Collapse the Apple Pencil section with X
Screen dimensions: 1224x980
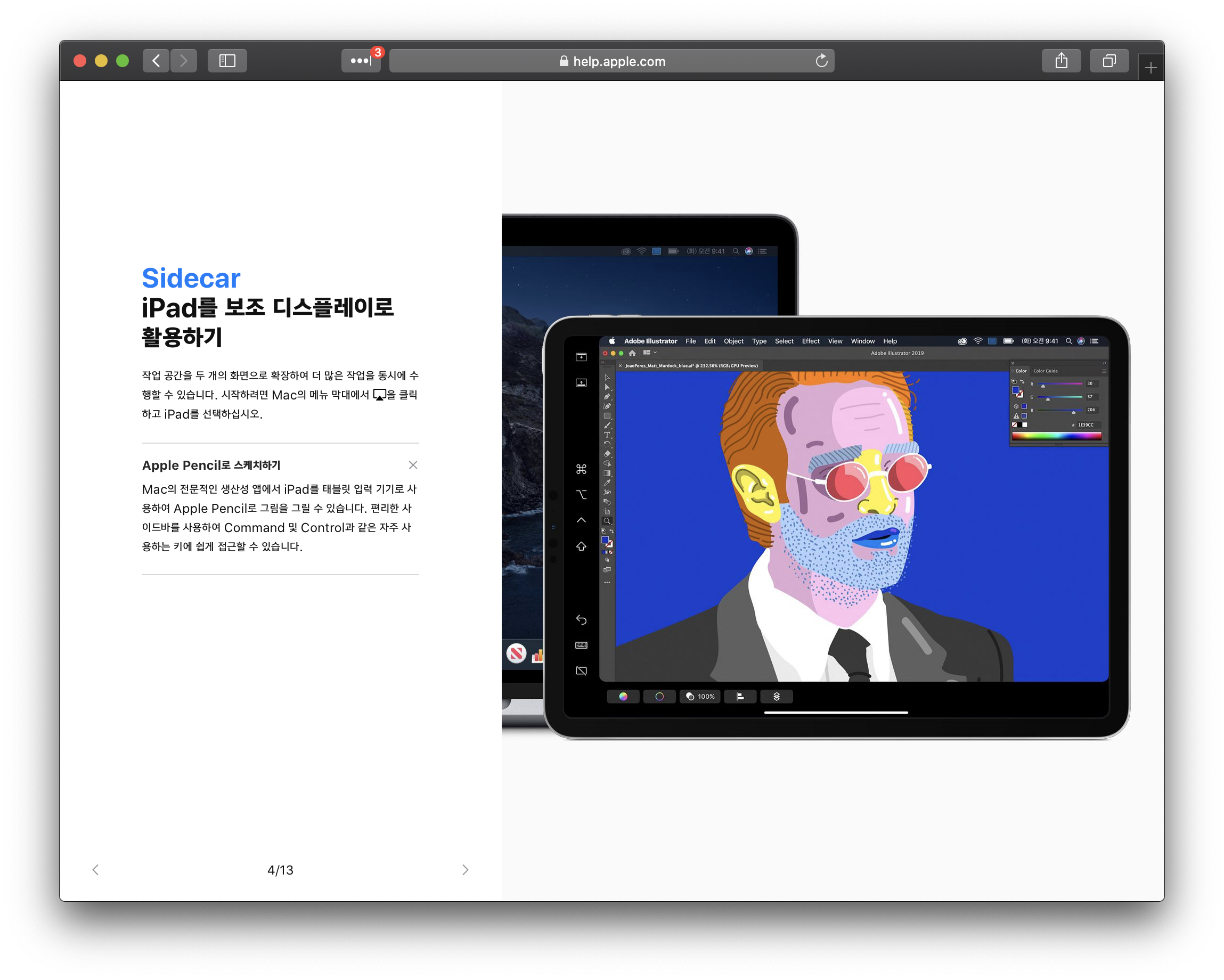pyautogui.click(x=413, y=465)
